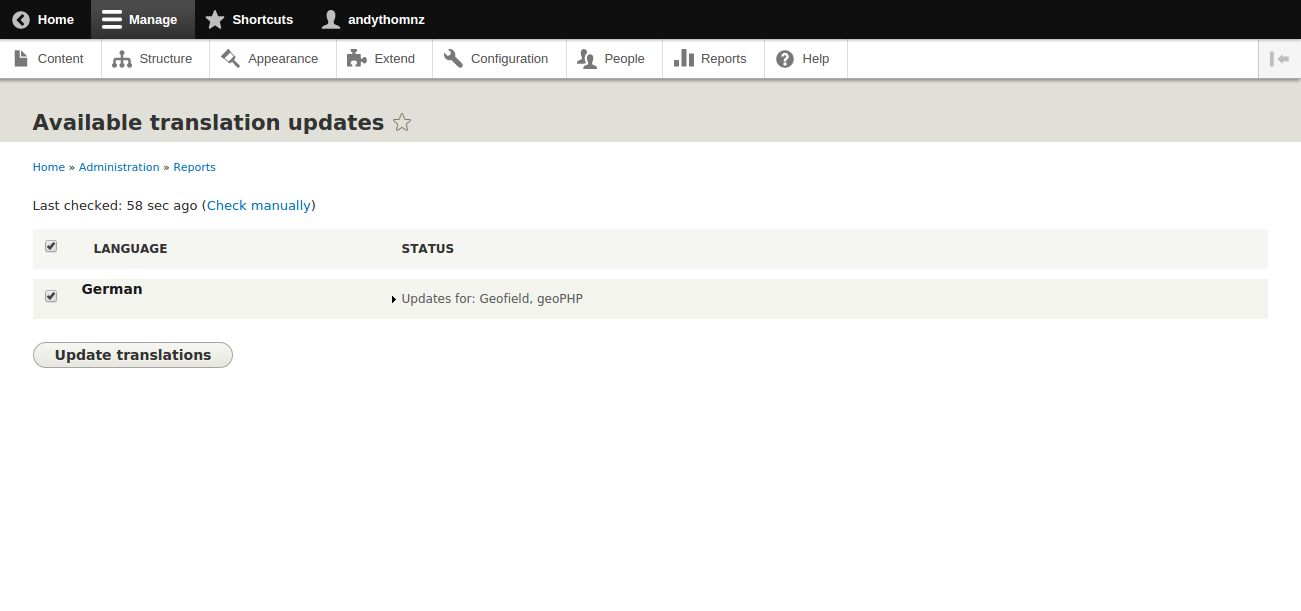Add page to shortcuts with star icon
The height and width of the screenshot is (611, 1301).
click(x=402, y=123)
